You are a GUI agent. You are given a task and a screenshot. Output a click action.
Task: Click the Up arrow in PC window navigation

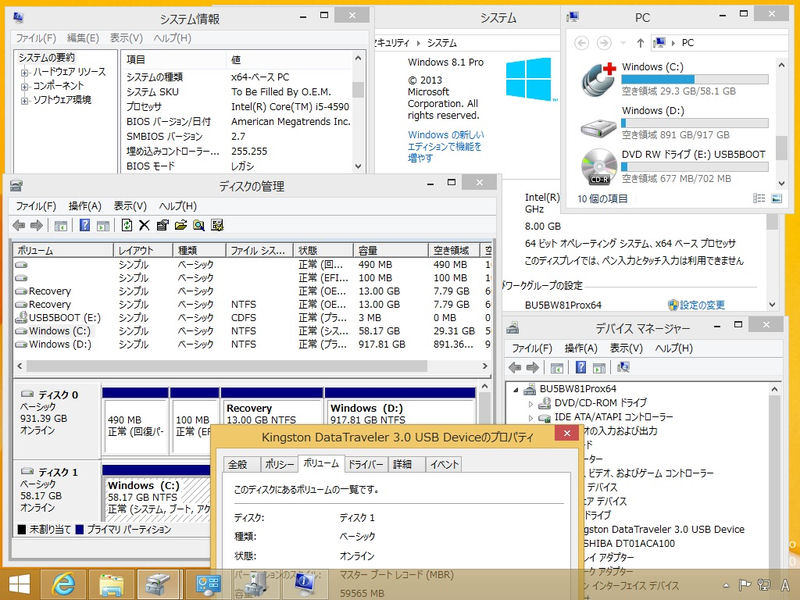click(x=640, y=43)
